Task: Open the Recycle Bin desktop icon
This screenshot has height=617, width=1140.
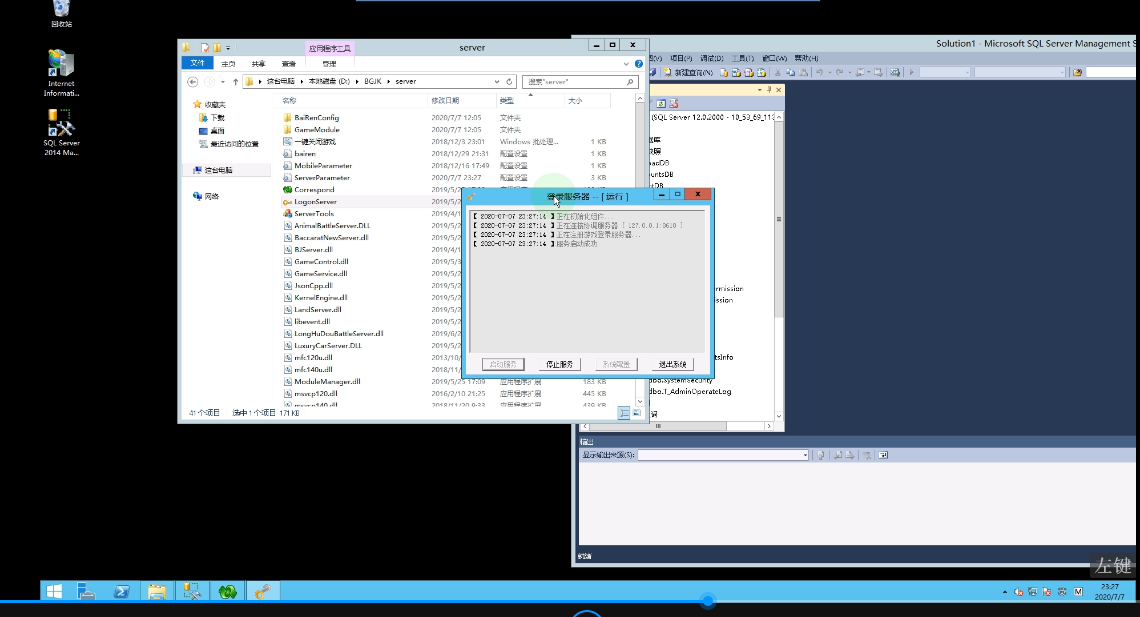Action: coord(61,12)
